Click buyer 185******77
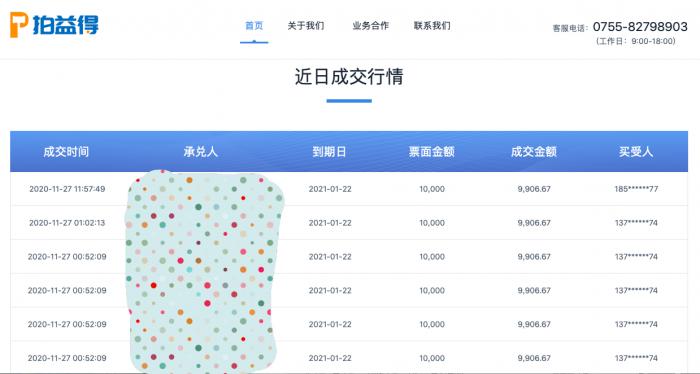 point(636,189)
